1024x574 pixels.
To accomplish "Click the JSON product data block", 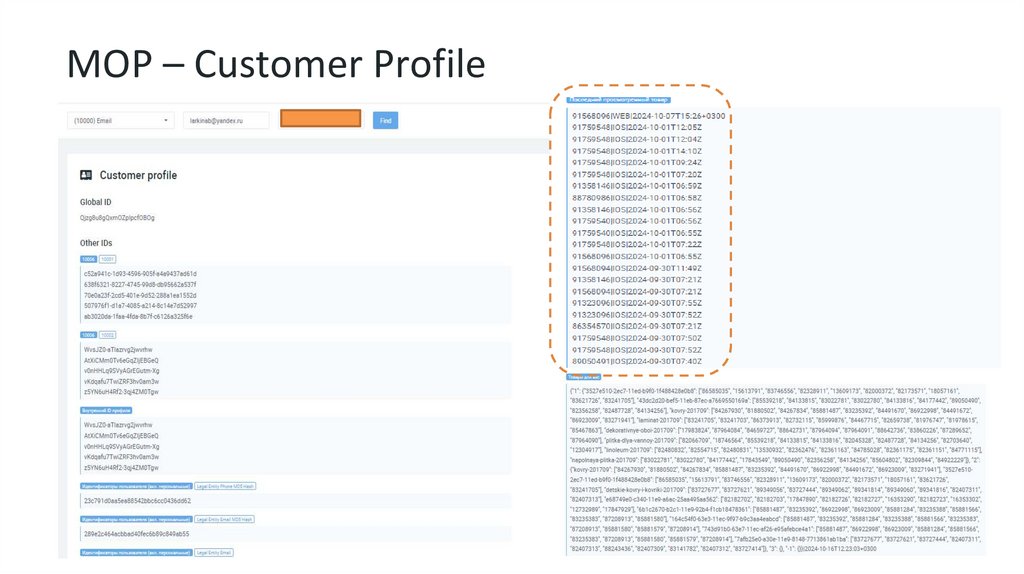I will point(778,469).
